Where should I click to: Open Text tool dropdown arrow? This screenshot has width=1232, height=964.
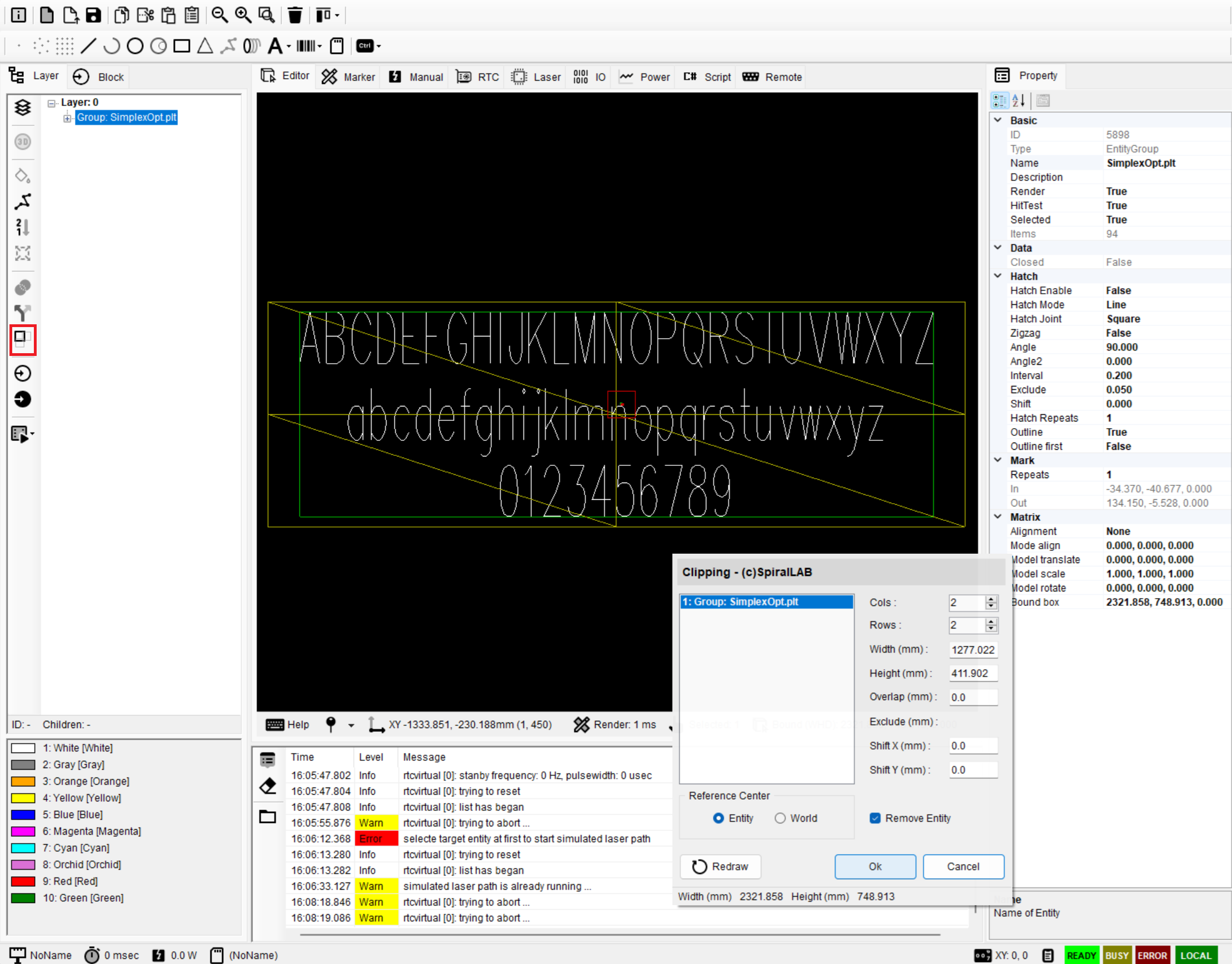[x=288, y=46]
